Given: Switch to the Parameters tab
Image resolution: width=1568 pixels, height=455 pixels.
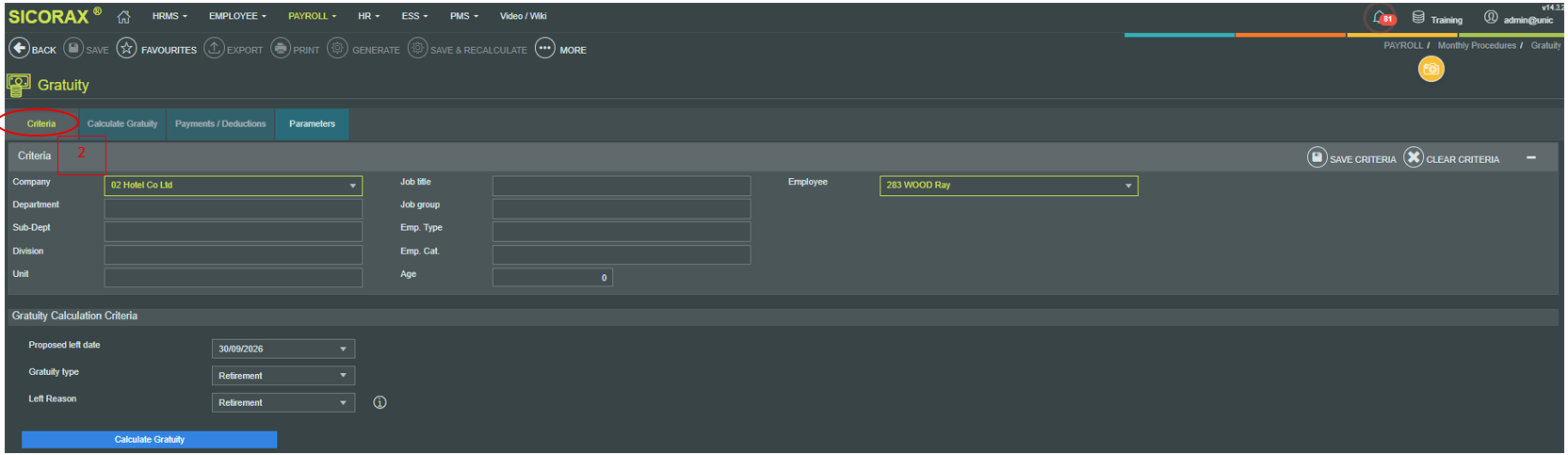Looking at the screenshot, I should pos(312,123).
